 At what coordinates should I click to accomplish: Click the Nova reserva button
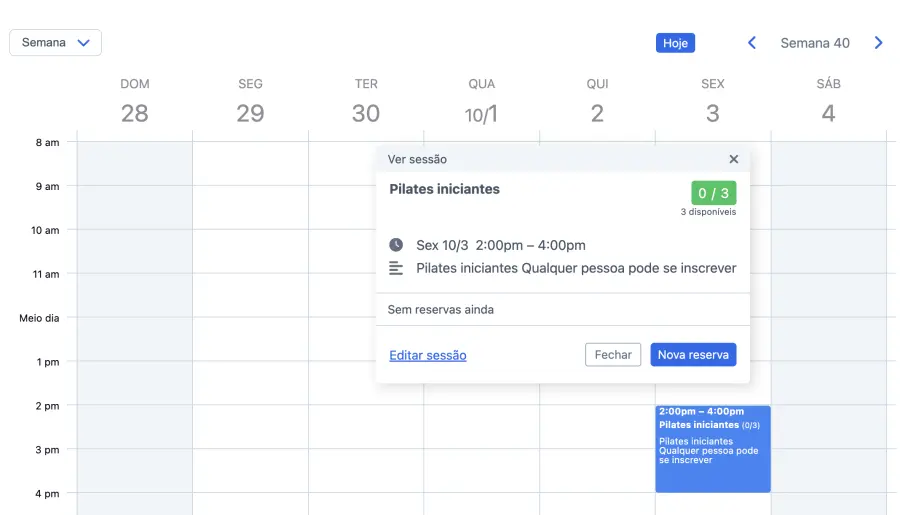tap(693, 355)
